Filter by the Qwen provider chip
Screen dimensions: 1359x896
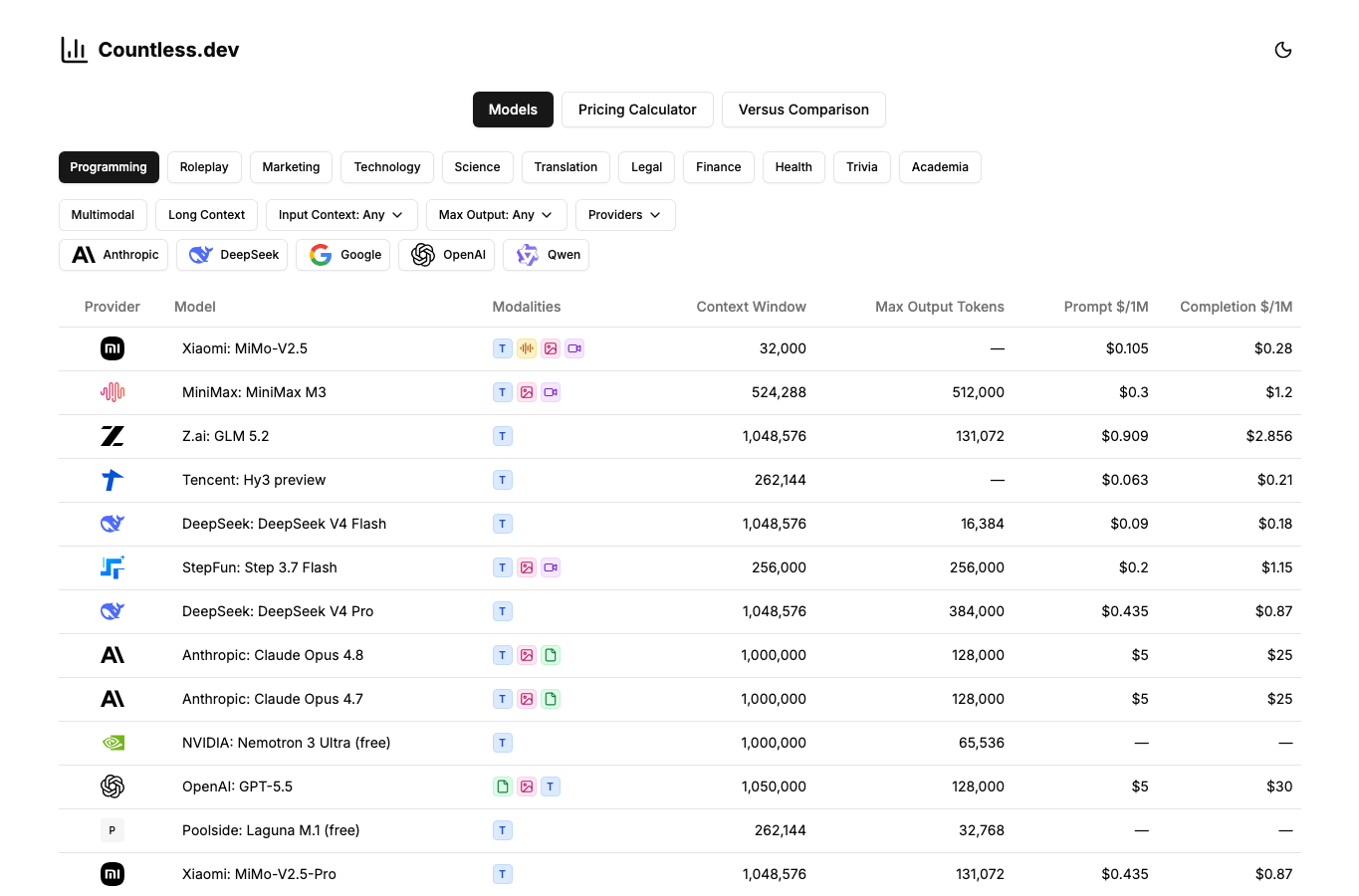(x=546, y=255)
